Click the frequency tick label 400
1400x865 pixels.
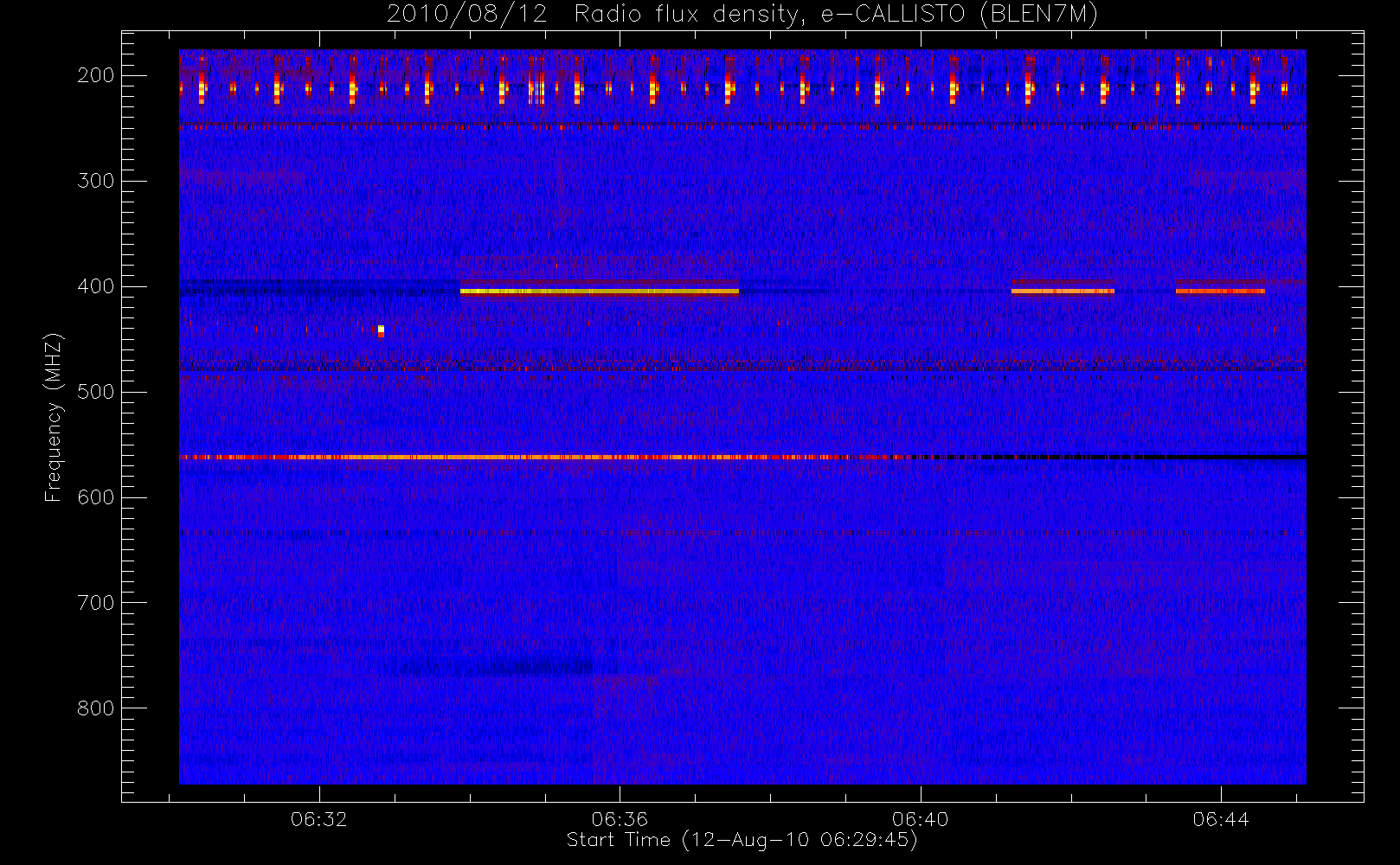[x=96, y=286]
